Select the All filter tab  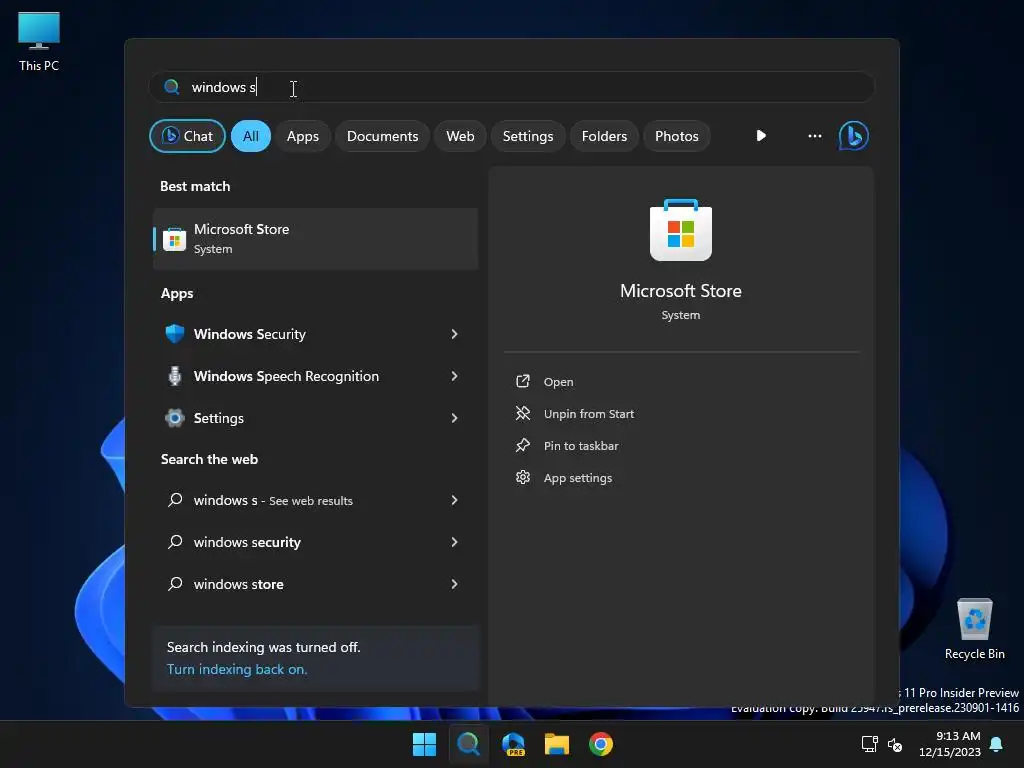[251, 136]
